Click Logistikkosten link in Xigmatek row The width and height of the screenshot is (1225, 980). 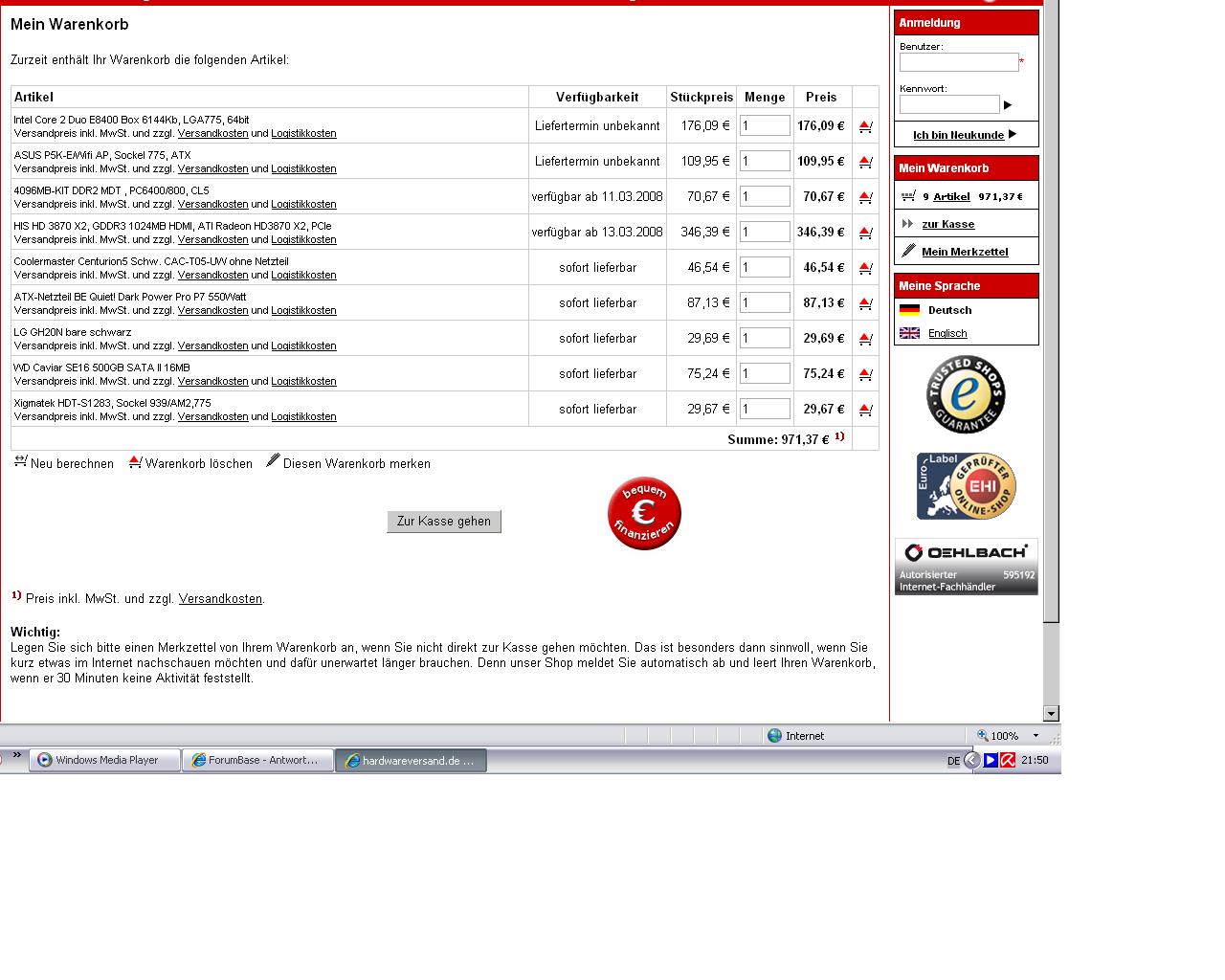(x=303, y=416)
